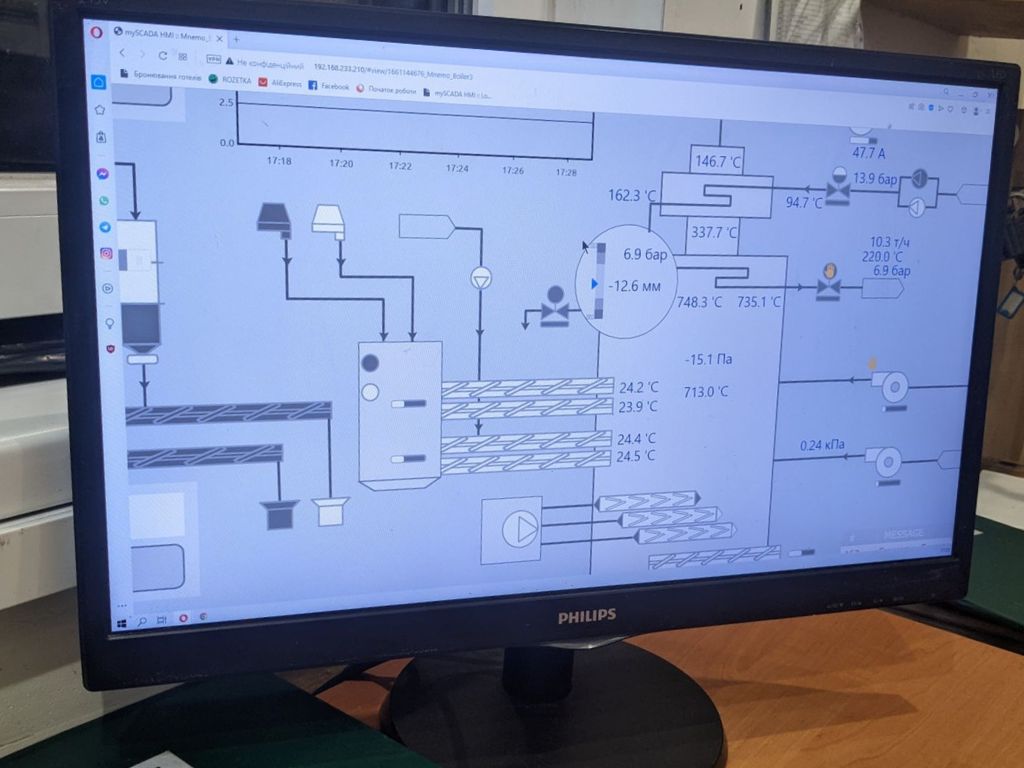Select the fan icon near the 0.24 кПа reading
The height and width of the screenshot is (768, 1024).
[x=888, y=461]
